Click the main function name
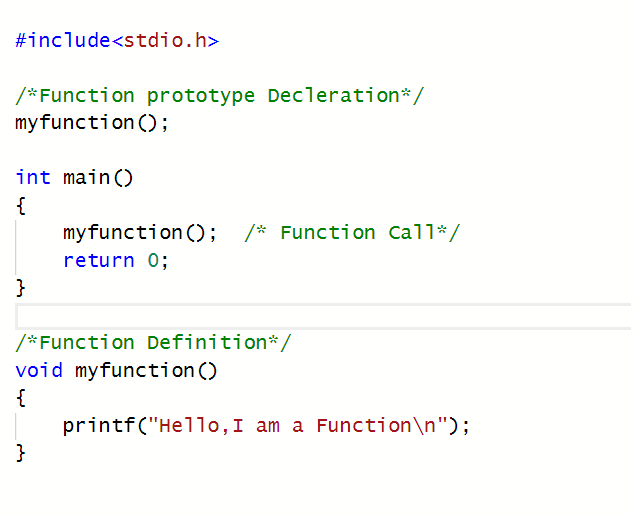Viewport: 631px width, 516px height. coord(87,178)
